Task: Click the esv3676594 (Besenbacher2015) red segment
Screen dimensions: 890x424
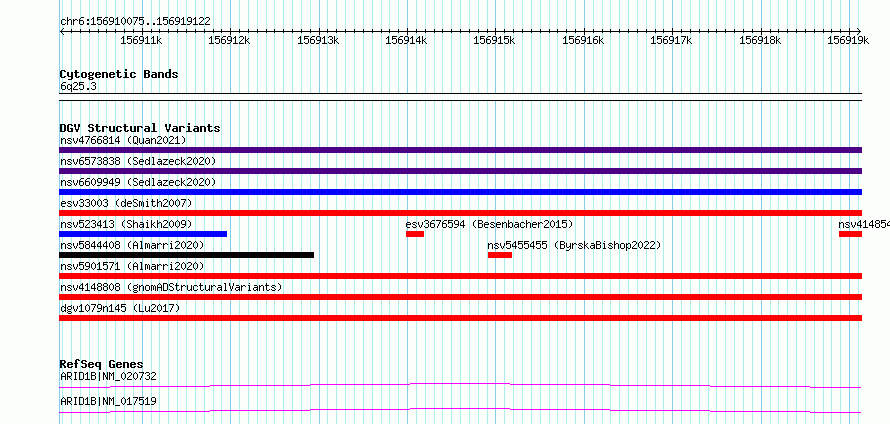Action: (415, 234)
